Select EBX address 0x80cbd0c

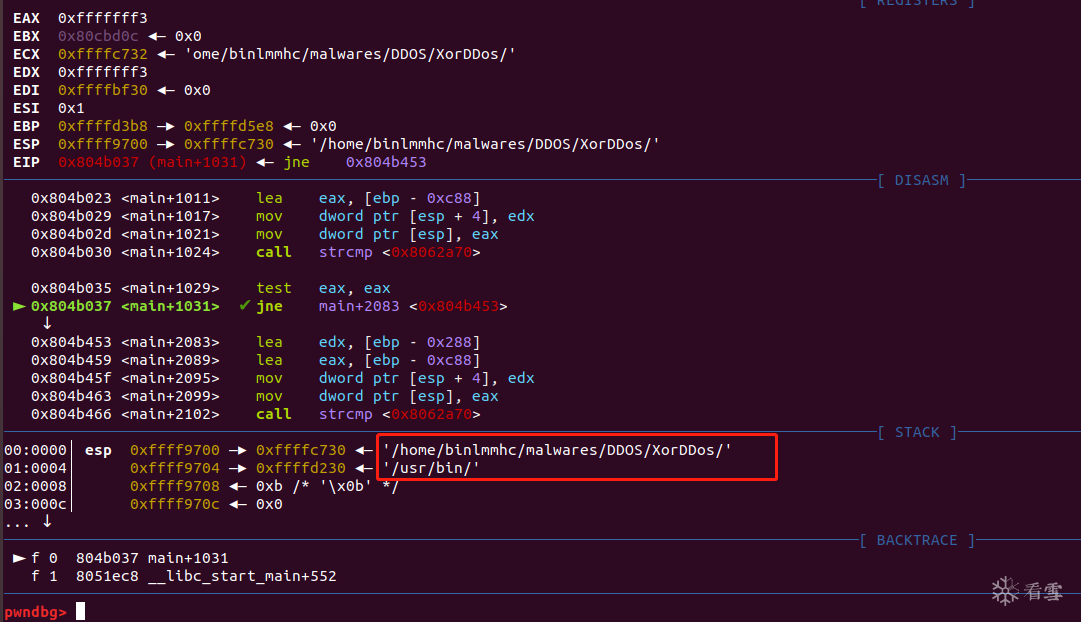(x=98, y=36)
